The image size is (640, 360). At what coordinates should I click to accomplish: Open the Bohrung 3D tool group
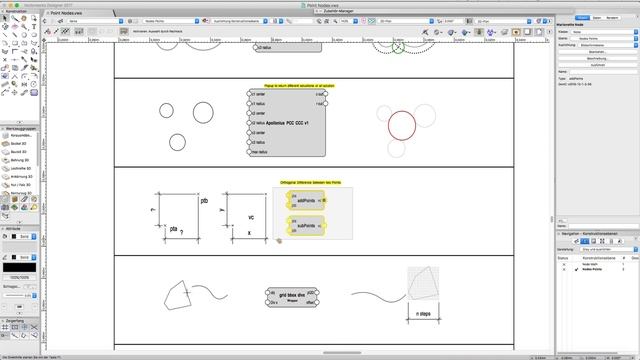[19, 160]
